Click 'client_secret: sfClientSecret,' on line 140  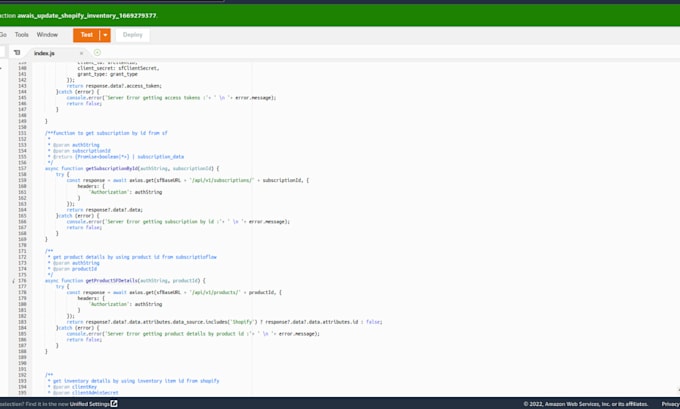click(118, 68)
